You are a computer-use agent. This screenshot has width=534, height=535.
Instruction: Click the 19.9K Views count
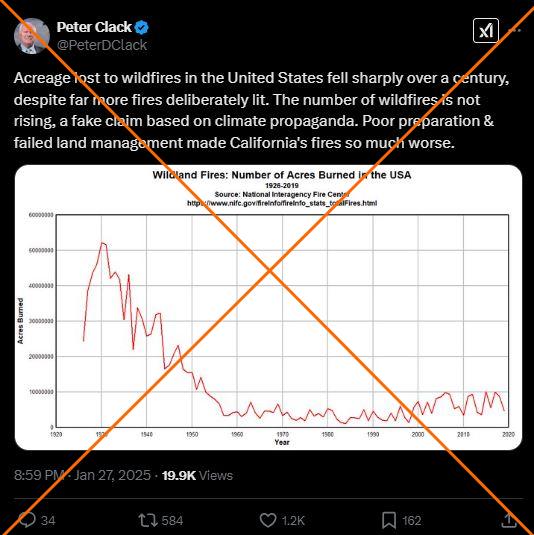click(x=197, y=475)
